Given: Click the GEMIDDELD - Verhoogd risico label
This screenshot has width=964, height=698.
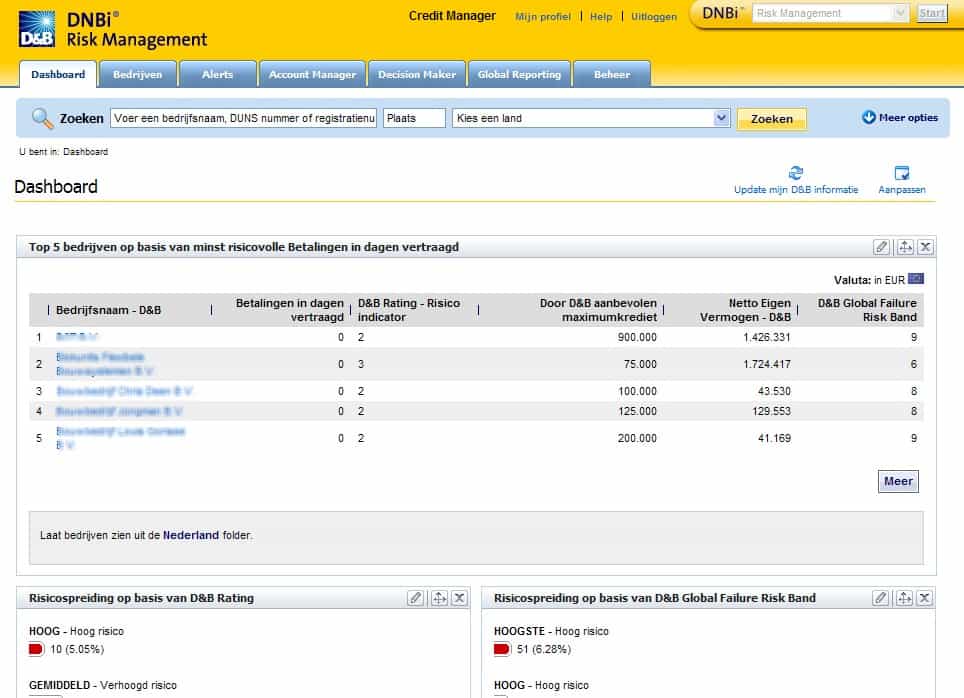Looking at the screenshot, I should coord(103,685).
